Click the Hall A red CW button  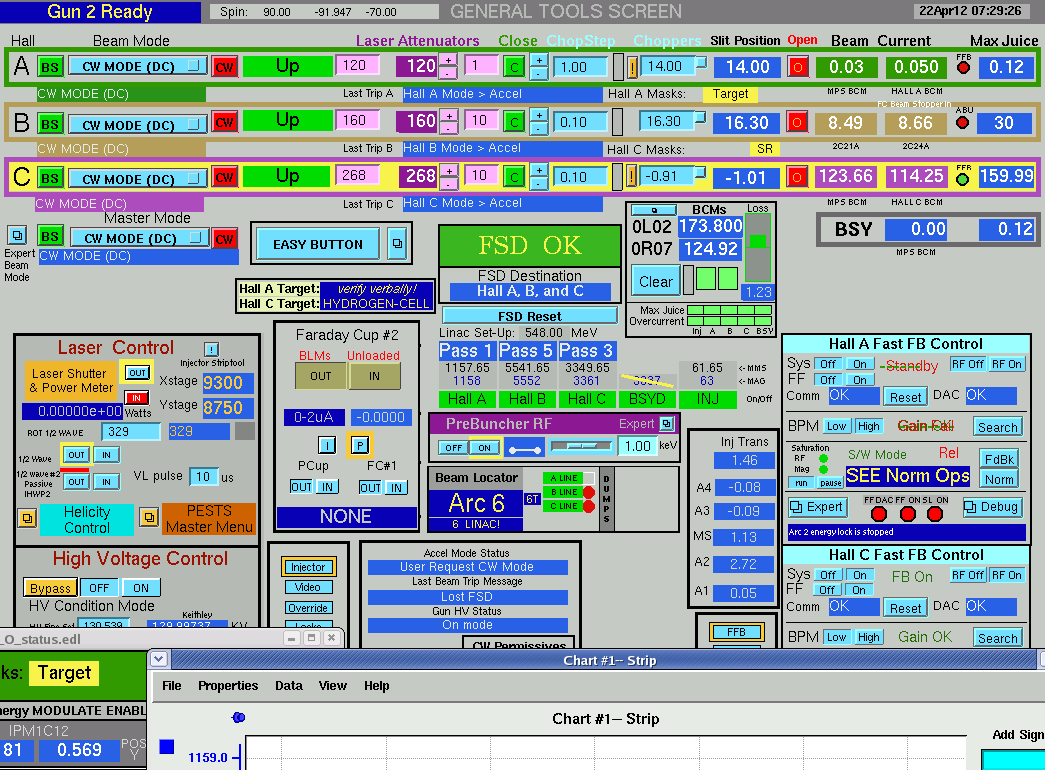pyautogui.click(x=224, y=67)
